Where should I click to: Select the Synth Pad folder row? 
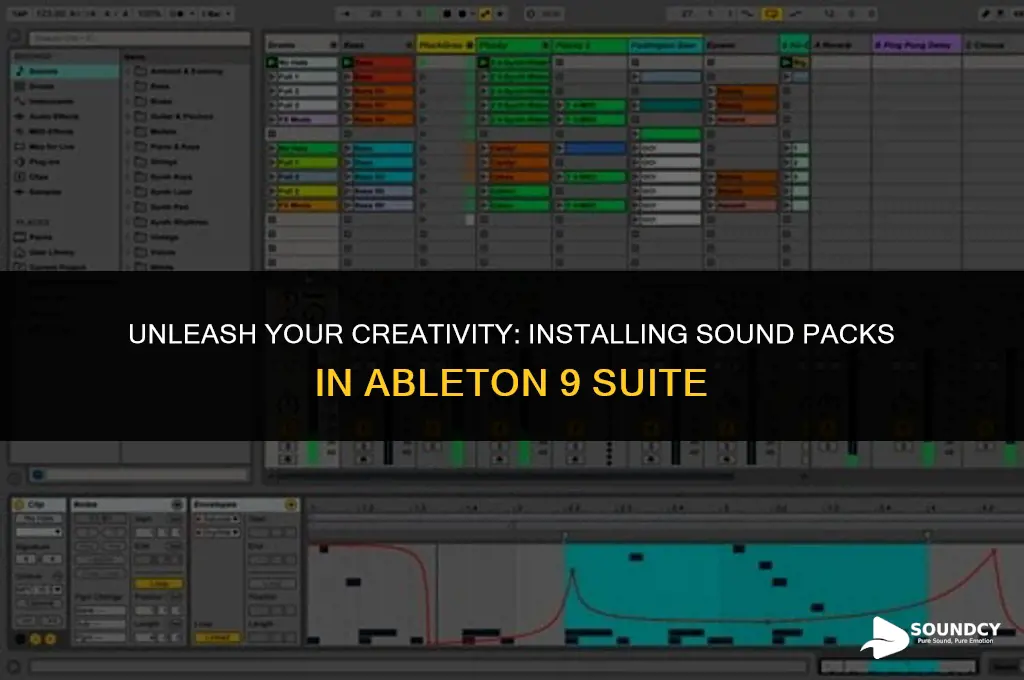tap(189, 206)
